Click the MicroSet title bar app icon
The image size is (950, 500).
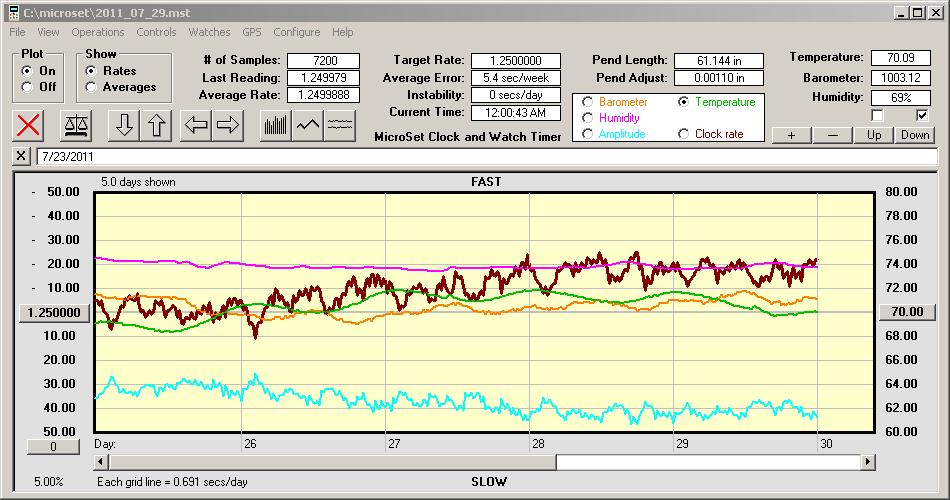tap(14, 13)
